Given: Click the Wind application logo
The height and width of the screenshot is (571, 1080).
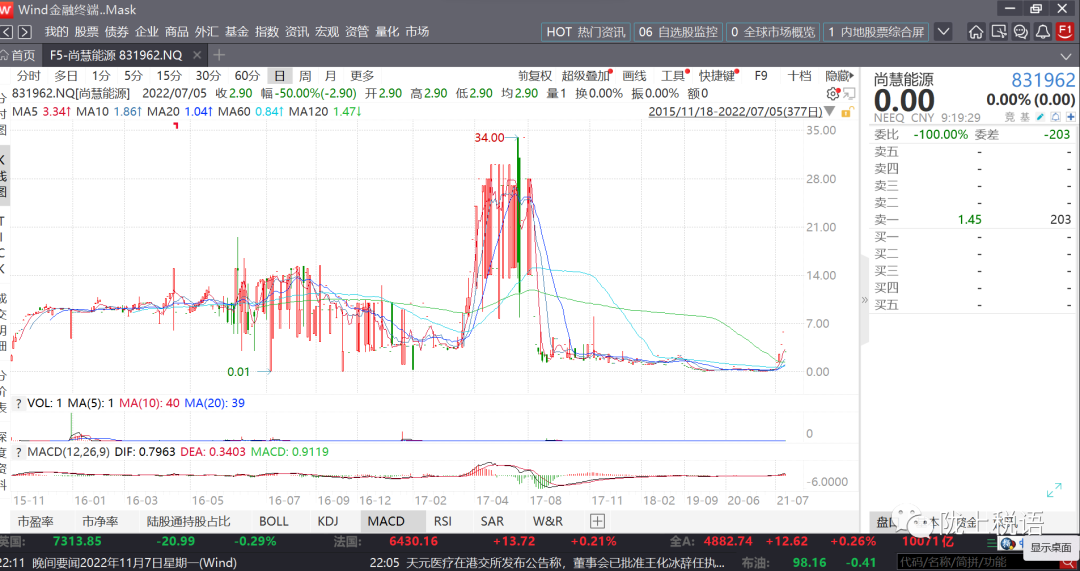Looking at the screenshot, I should (x=6, y=10).
